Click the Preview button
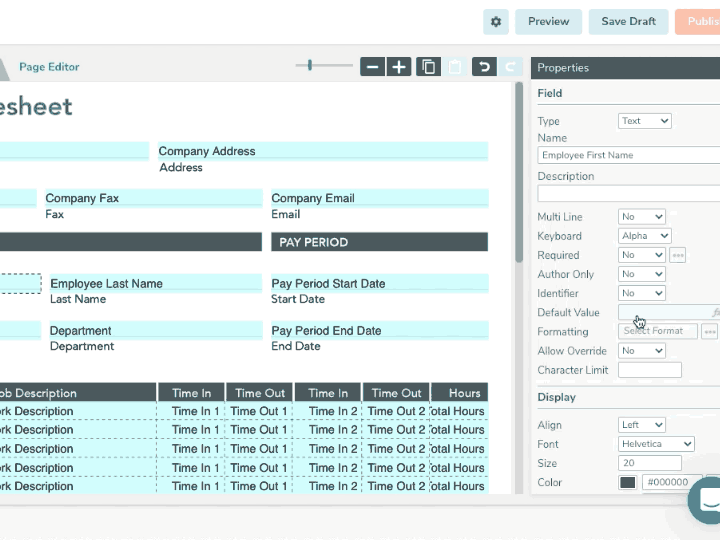 pos(548,22)
